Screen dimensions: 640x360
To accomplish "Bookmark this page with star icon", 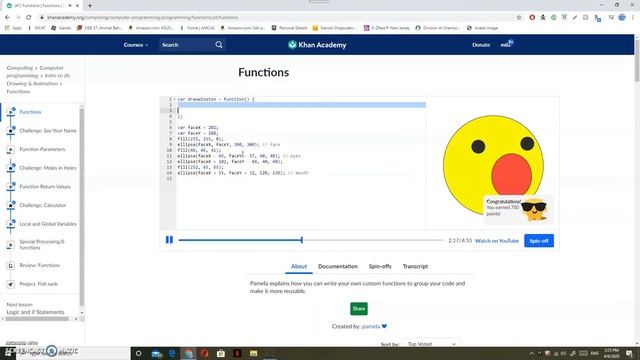I will pos(519,18).
